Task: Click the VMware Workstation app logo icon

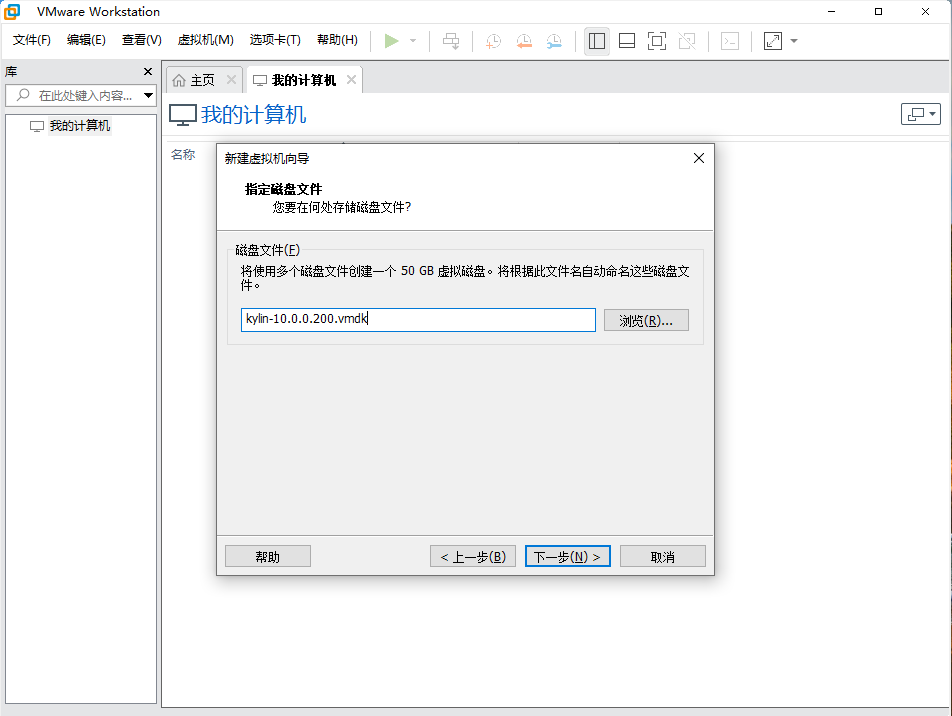Action: (x=12, y=12)
